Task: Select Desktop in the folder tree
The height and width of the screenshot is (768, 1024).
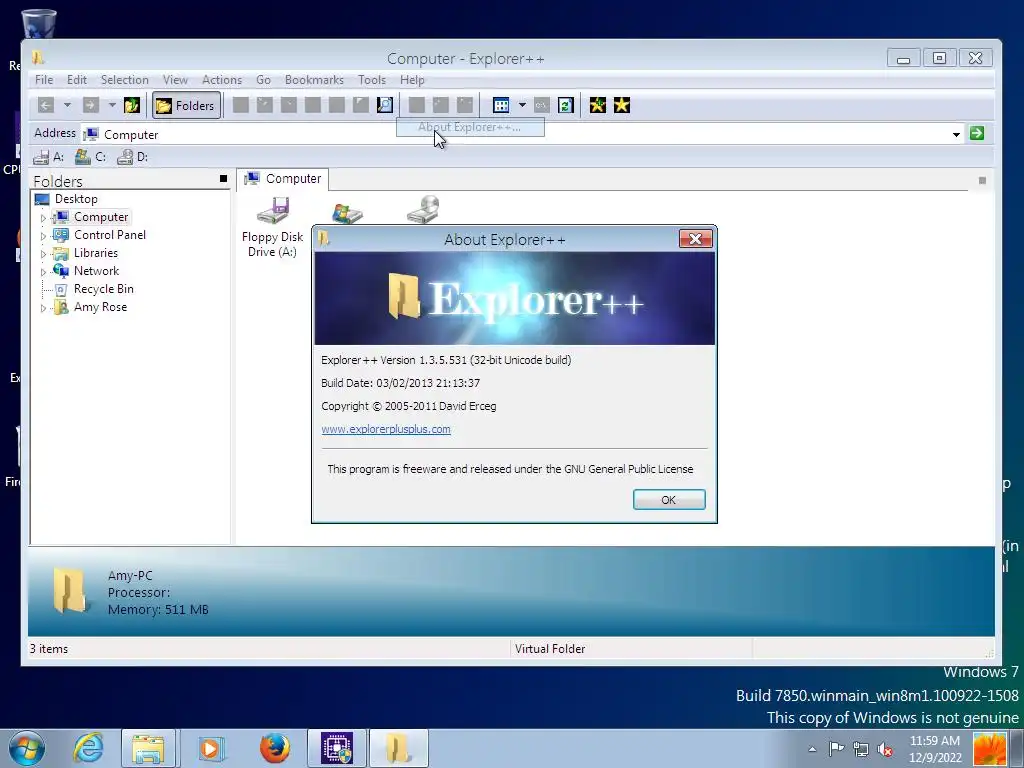Action: pyautogui.click(x=76, y=199)
